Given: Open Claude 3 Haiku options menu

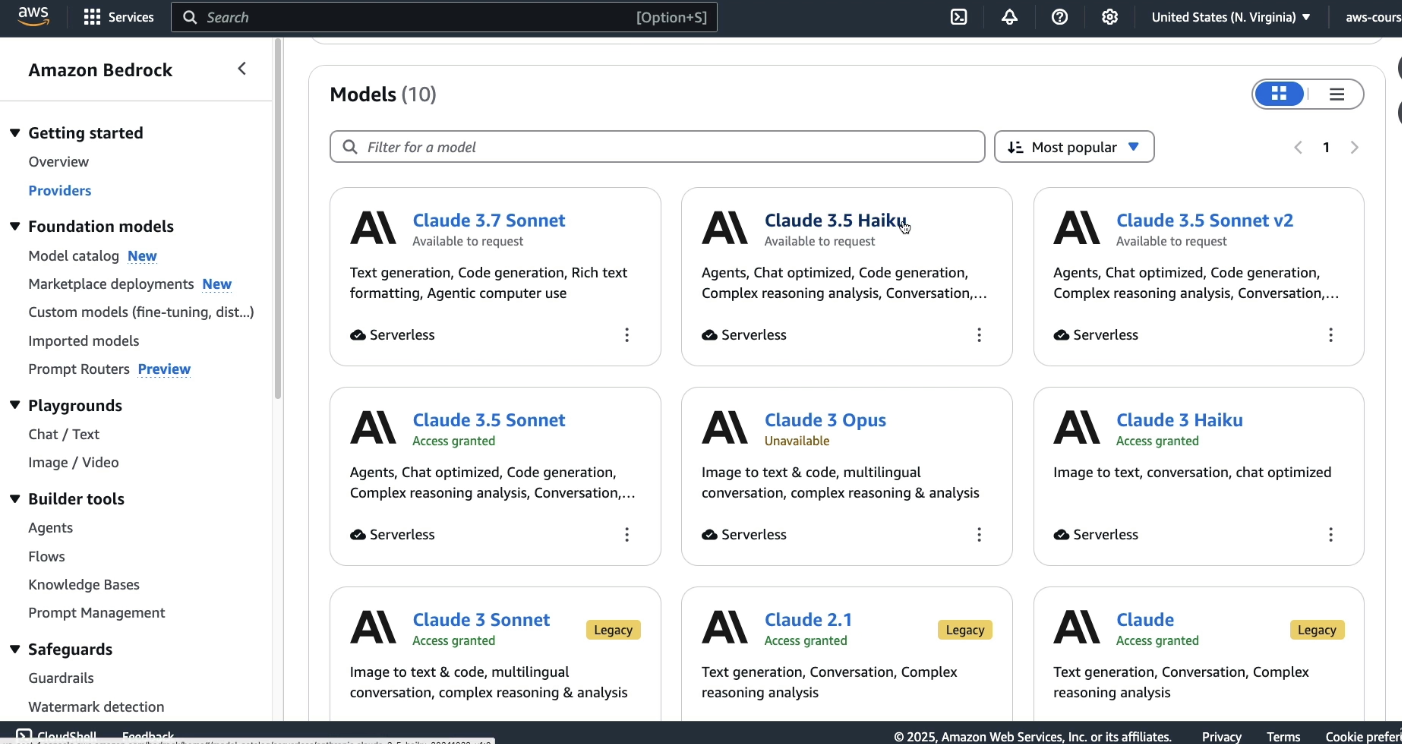Looking at the screenshot, I should coord(1331,535).
